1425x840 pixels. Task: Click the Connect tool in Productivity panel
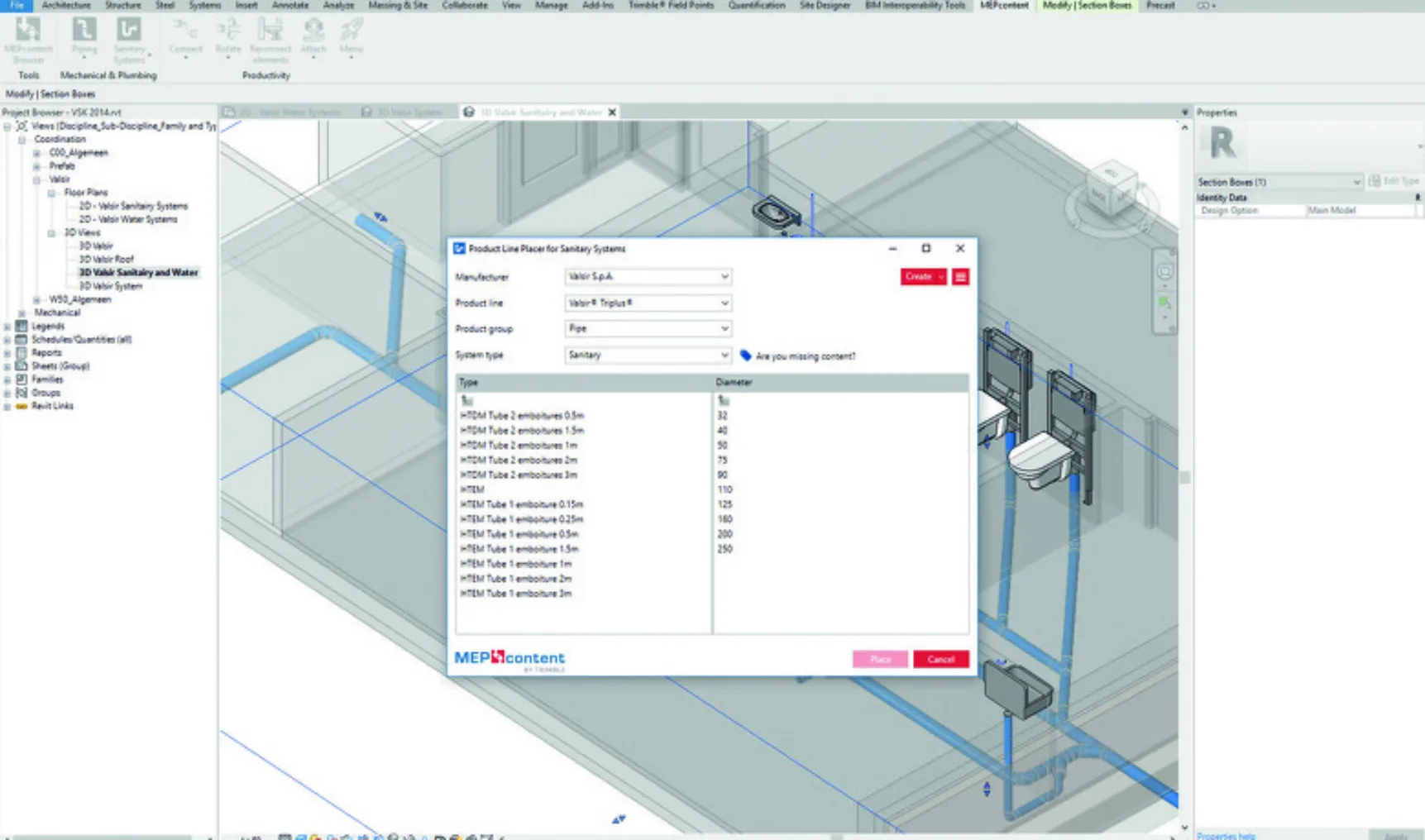tap(185, 37)
